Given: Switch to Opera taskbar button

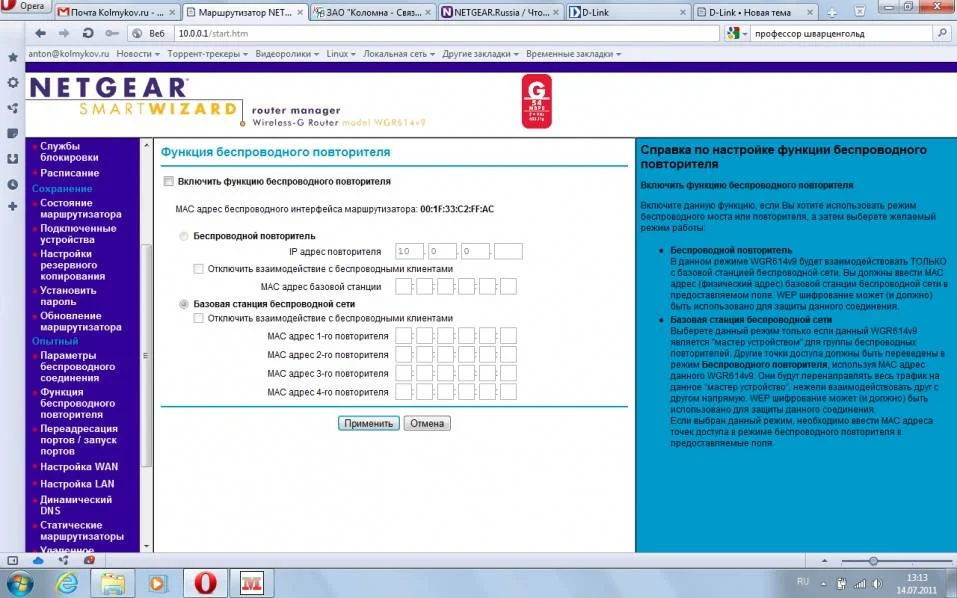Looking at the screenshot, I should 205,583.
